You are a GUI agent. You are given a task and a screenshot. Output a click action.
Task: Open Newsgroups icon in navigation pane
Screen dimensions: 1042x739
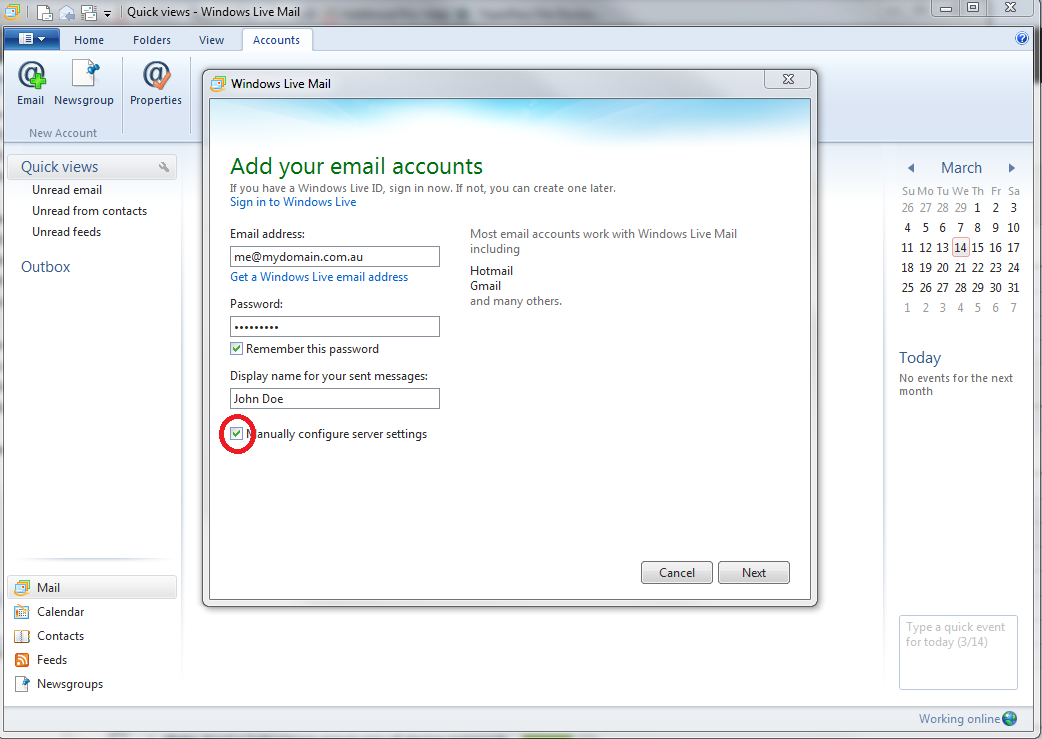22,684
